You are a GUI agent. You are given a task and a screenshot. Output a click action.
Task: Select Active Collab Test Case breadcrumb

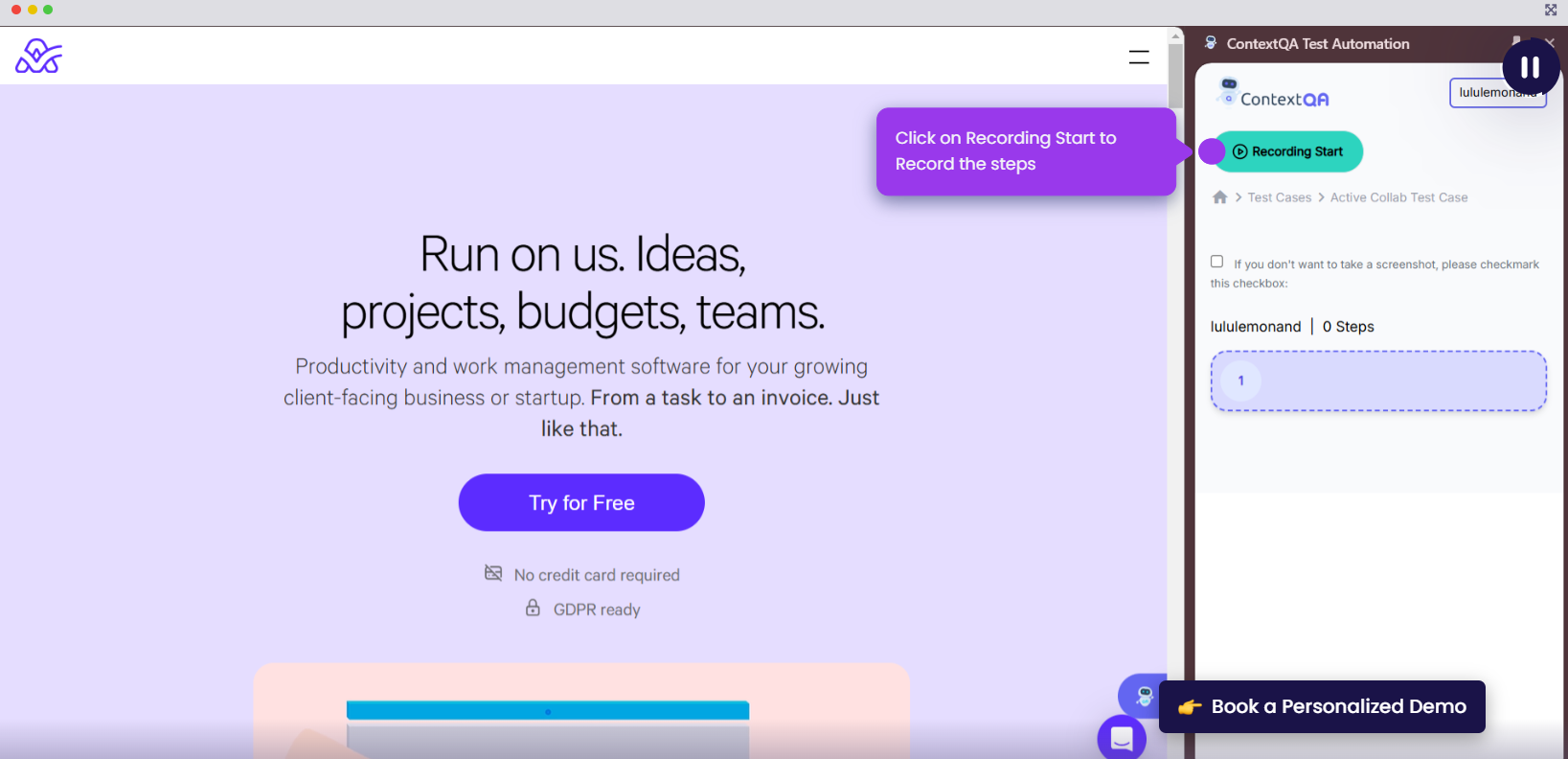pos(1398,197)
